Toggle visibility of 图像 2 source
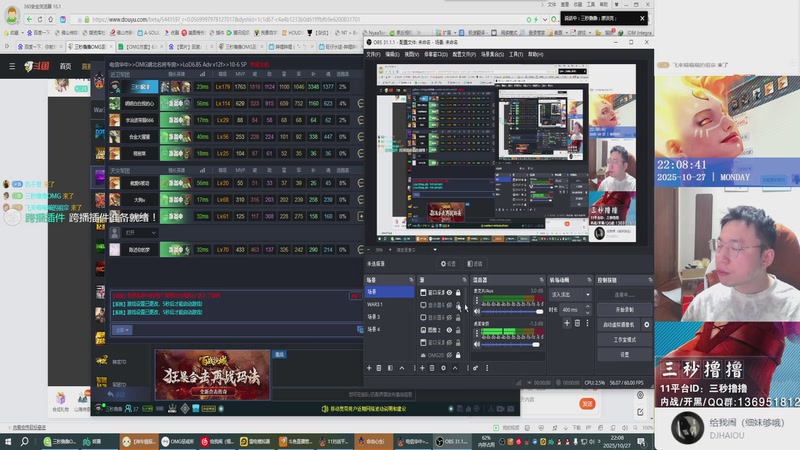The height and width of the screenshot is (450, 800). 449,330
